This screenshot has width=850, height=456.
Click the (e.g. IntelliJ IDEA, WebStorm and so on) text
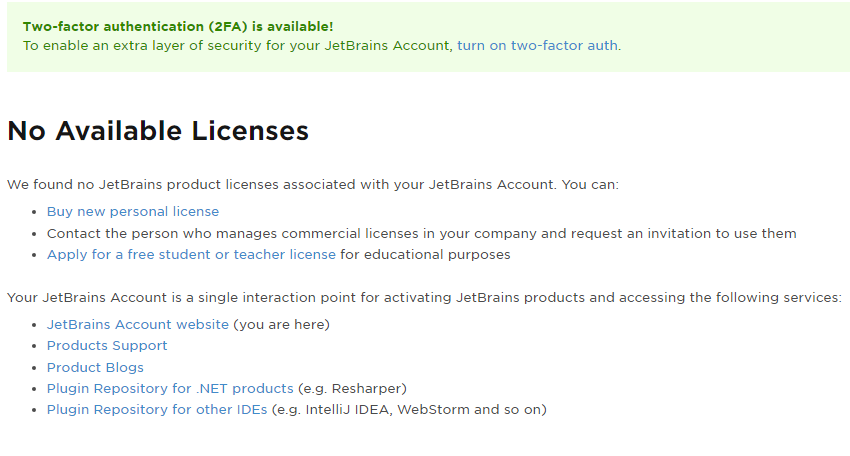[x=409, y=410]
